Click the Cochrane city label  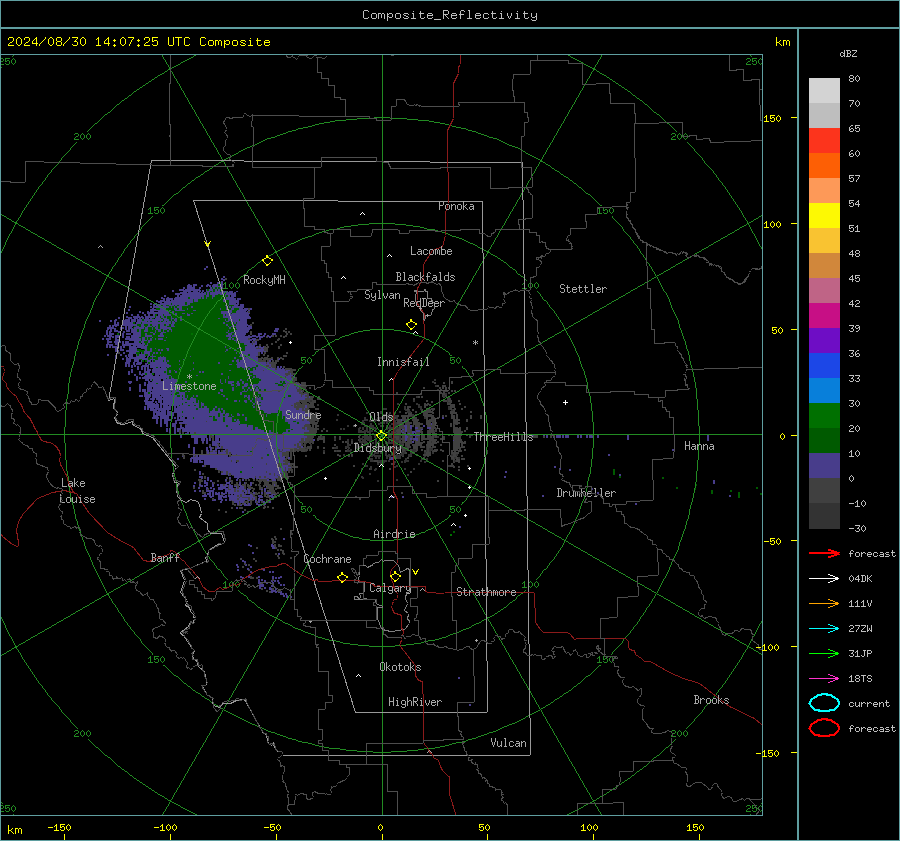coord(327,559)
